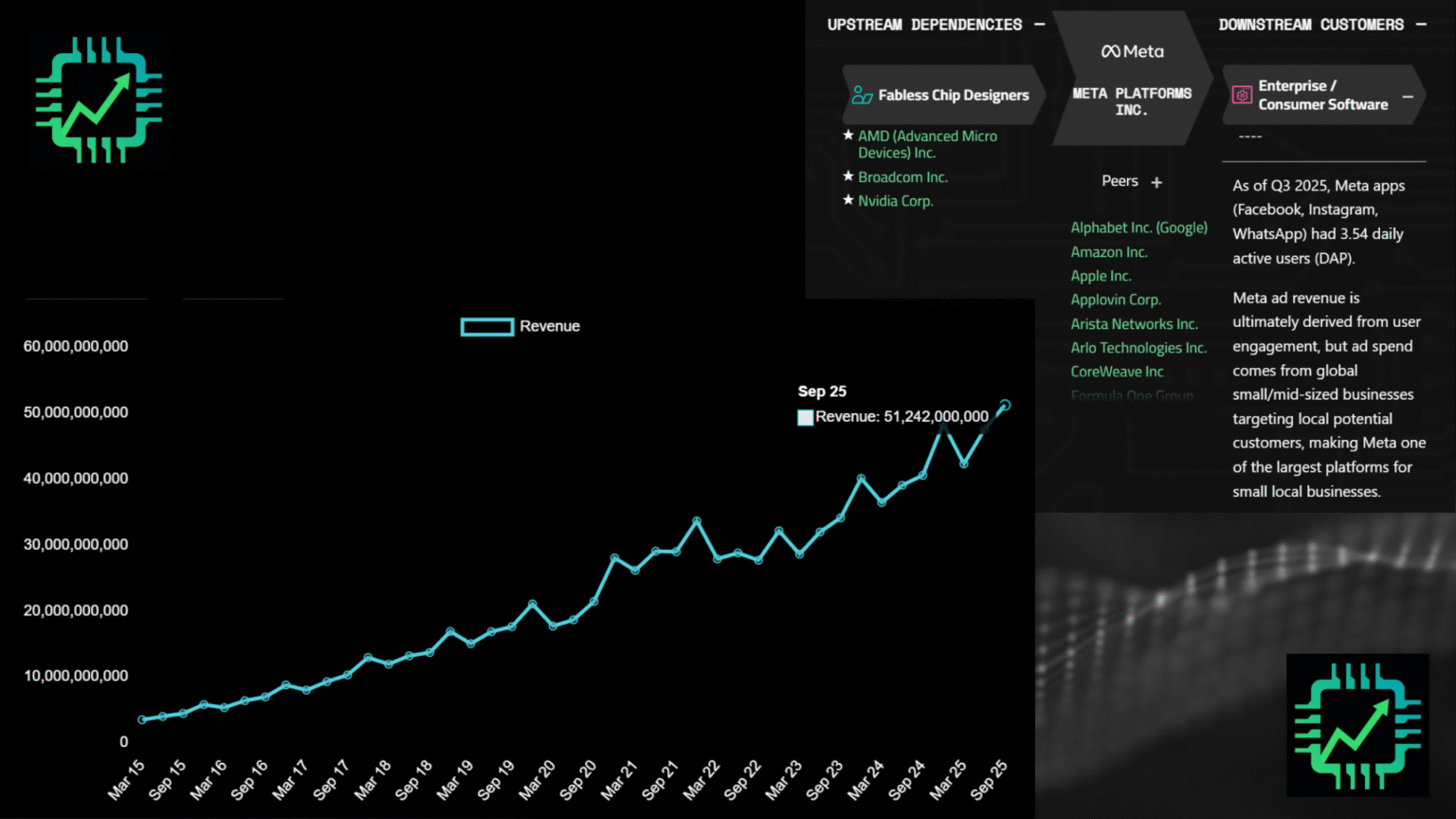This screenshot has height=819, width=1456.
Task: Select the Fabless Chip Designers category
Action: (x=953, y=95)
